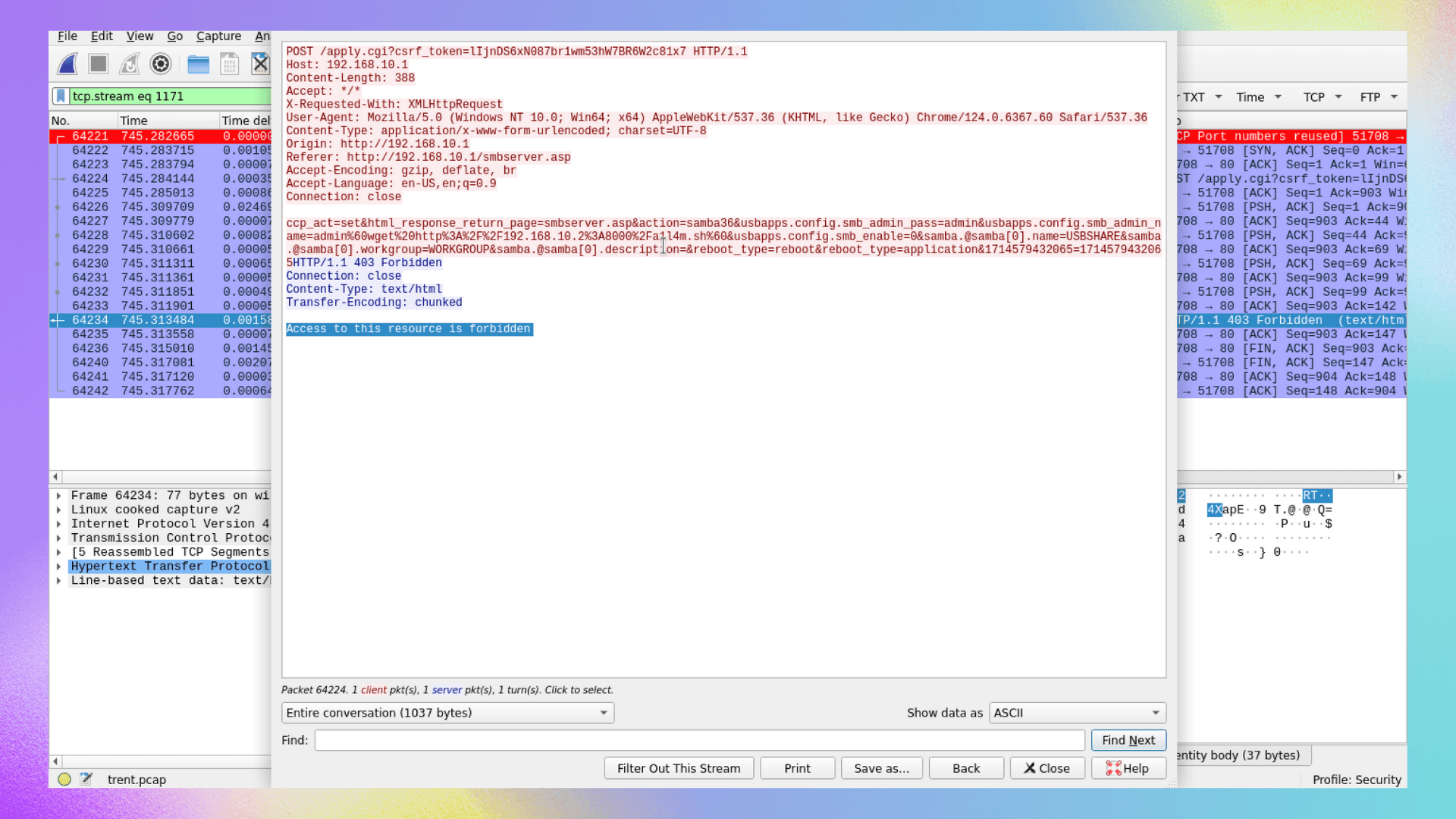Click the trent.pcap file name in status bar
The image size is (1456, 819).
pos(136,779)
